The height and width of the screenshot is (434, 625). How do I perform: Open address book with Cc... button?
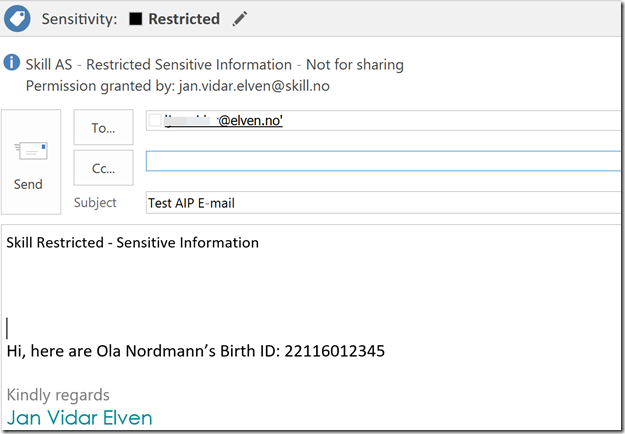click(x=103, y=168)
